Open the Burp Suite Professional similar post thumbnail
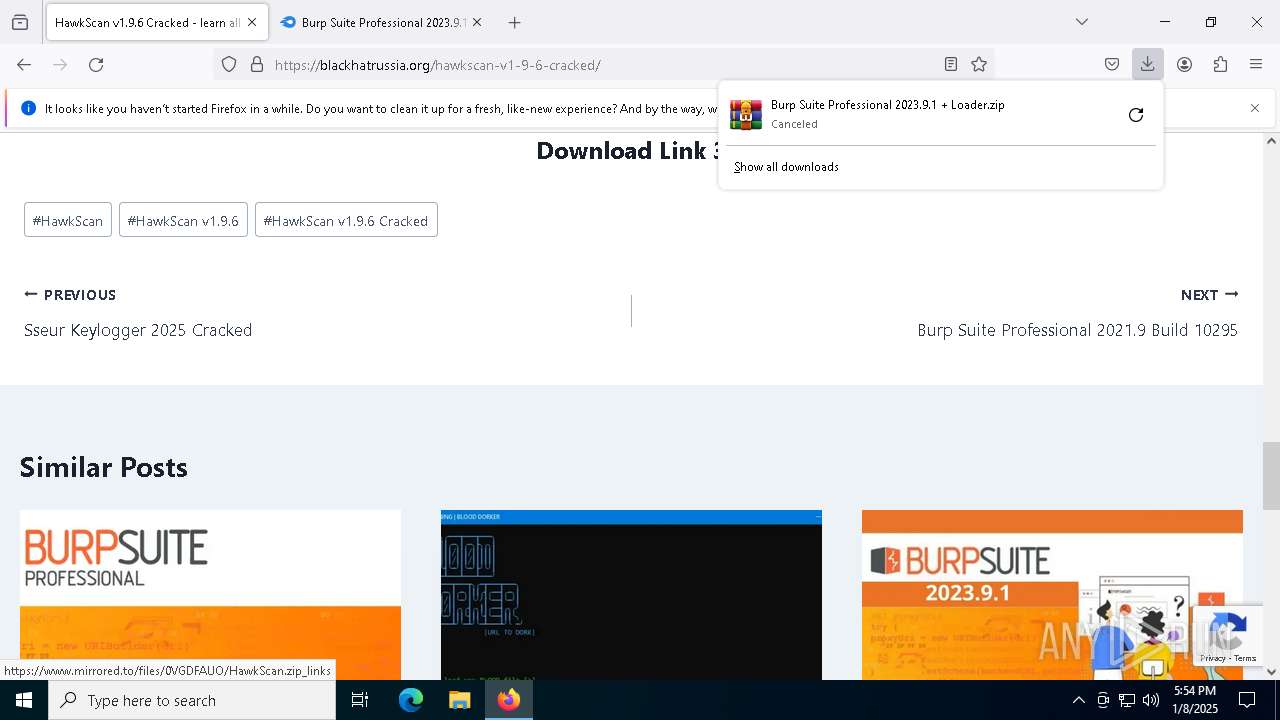The width and height of the screenshot is (1280, 720). pyautogui.click(x=210, y=595)
